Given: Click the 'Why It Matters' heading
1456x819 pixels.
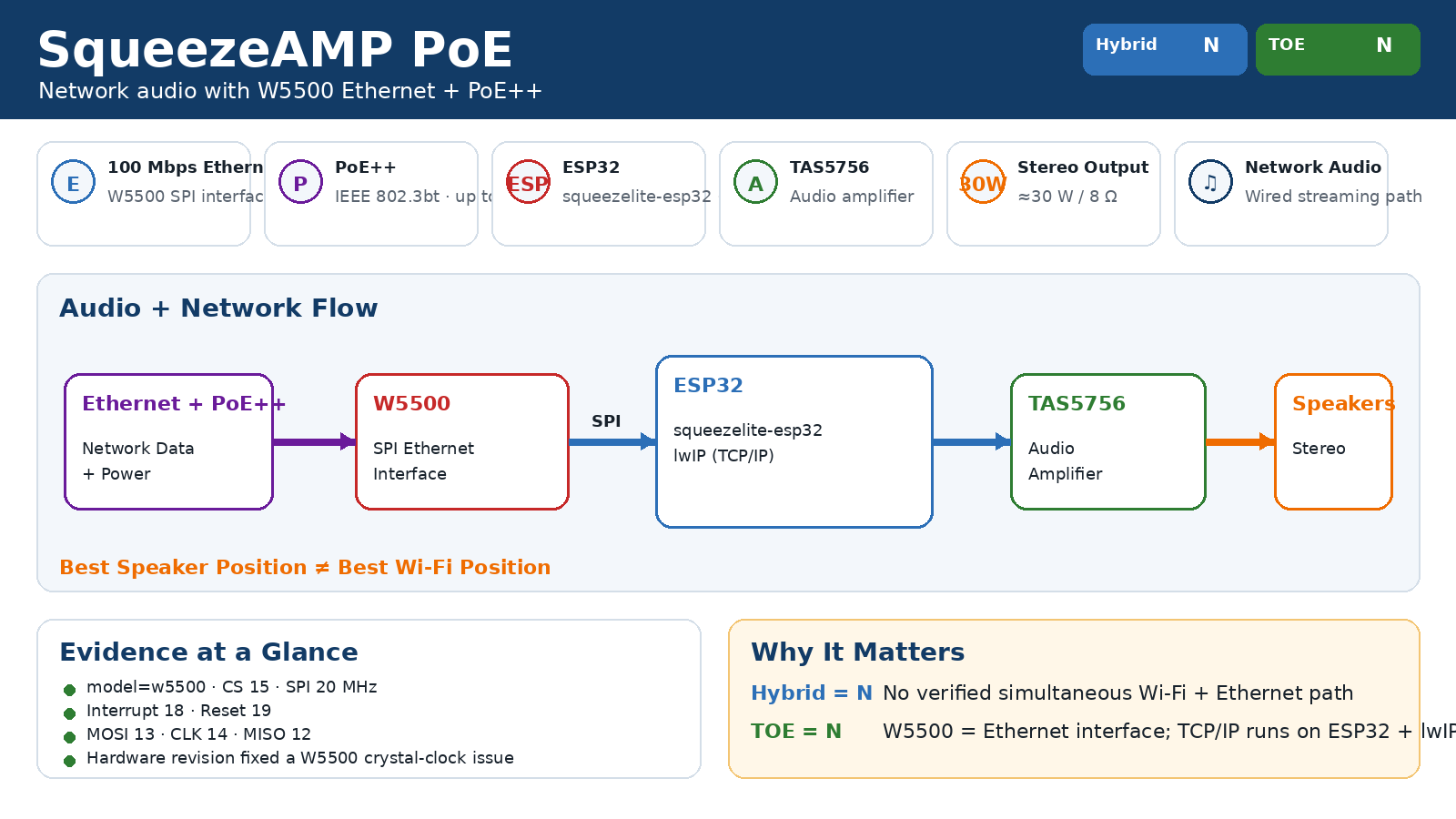Looking at the screenshot, I should click(x=857, y=652).
